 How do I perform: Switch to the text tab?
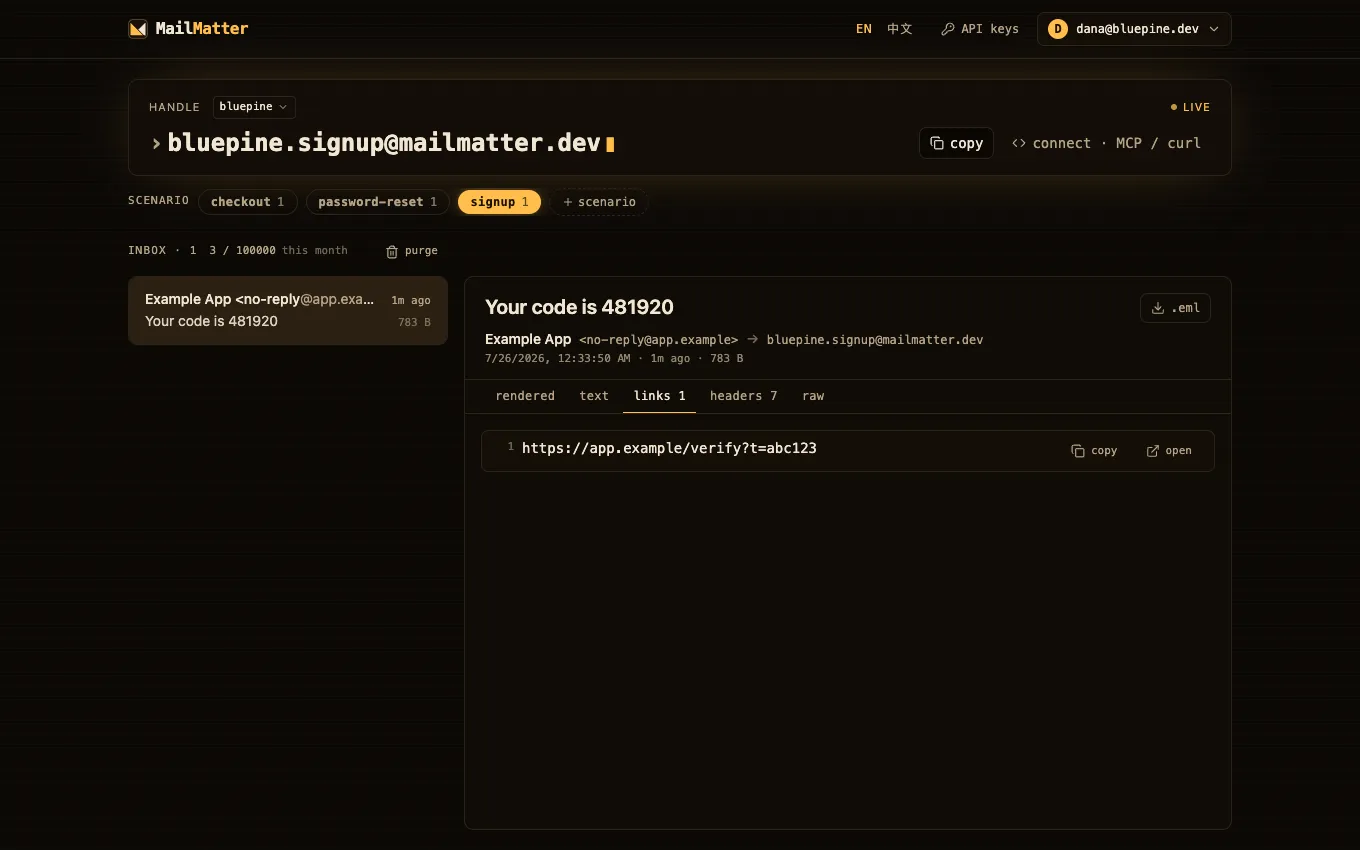tap(594, 396)
